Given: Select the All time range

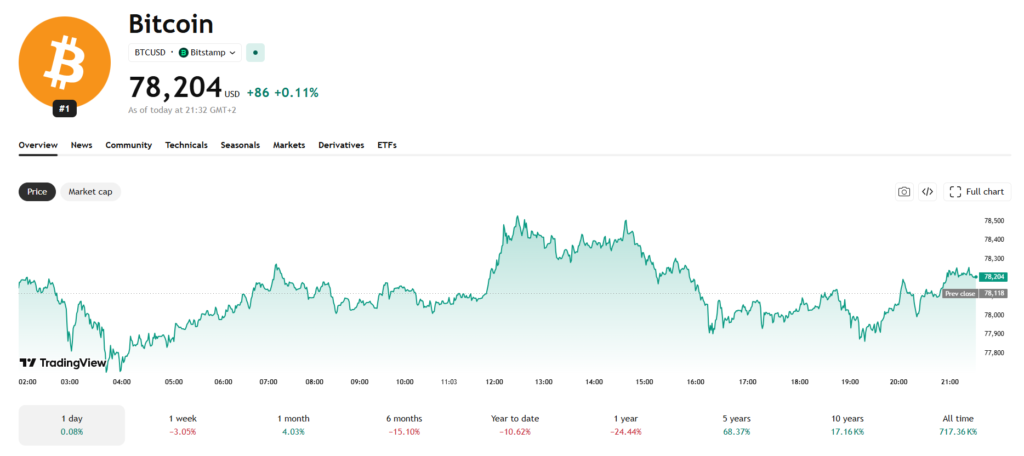Looking at the screenshot, I should (958, 425).
